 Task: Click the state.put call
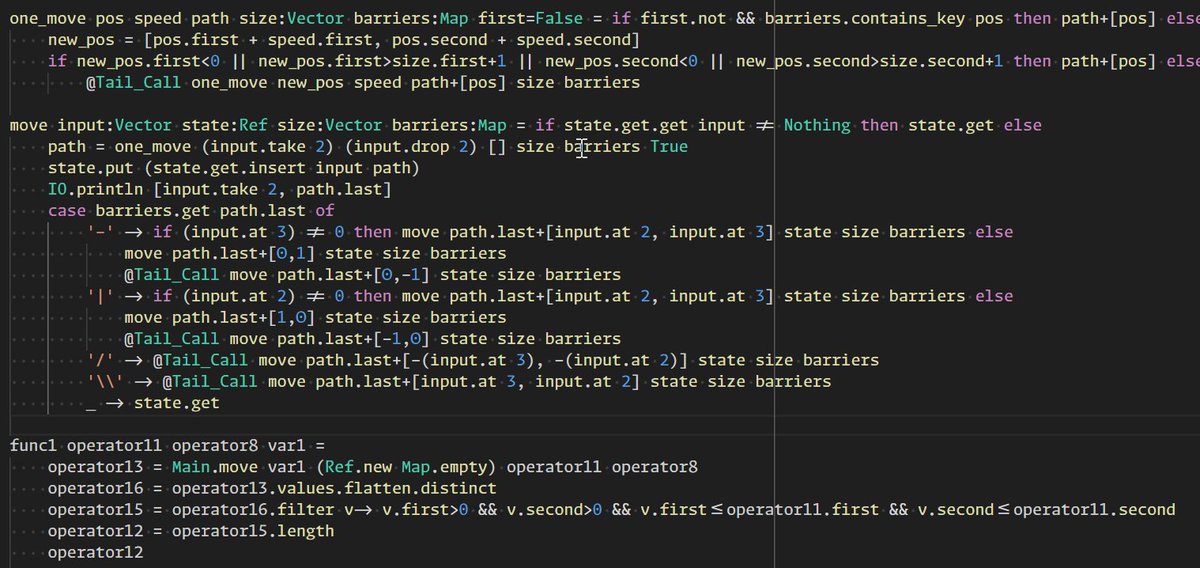coord(90,168)
